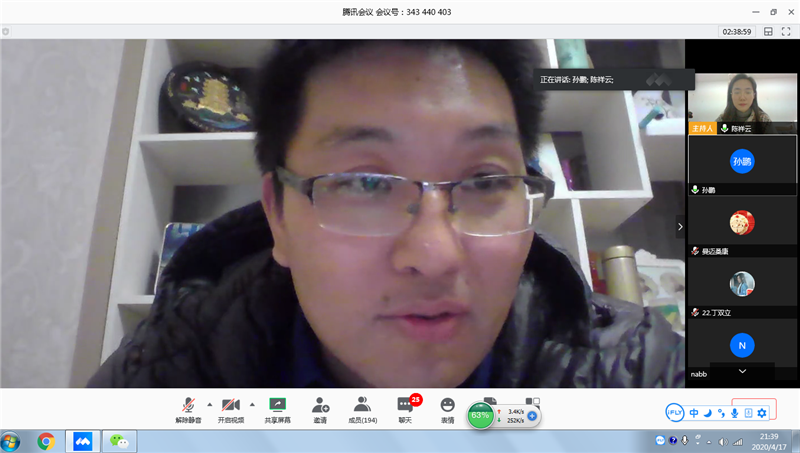Collapse the participant video sidebar
The height and width of the screenshot is (453, 800).
[x=681, y=226]
